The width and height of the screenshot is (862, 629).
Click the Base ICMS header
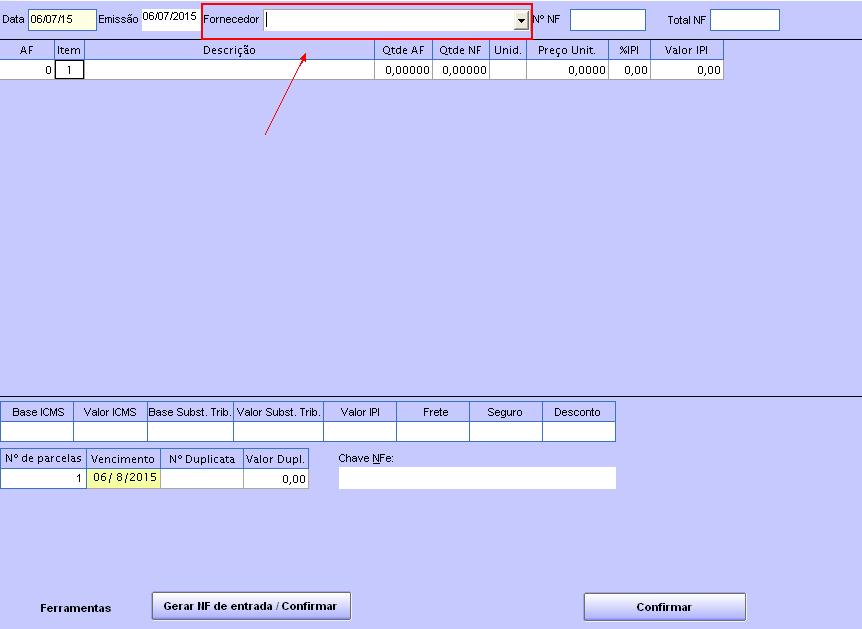(37, 412)
